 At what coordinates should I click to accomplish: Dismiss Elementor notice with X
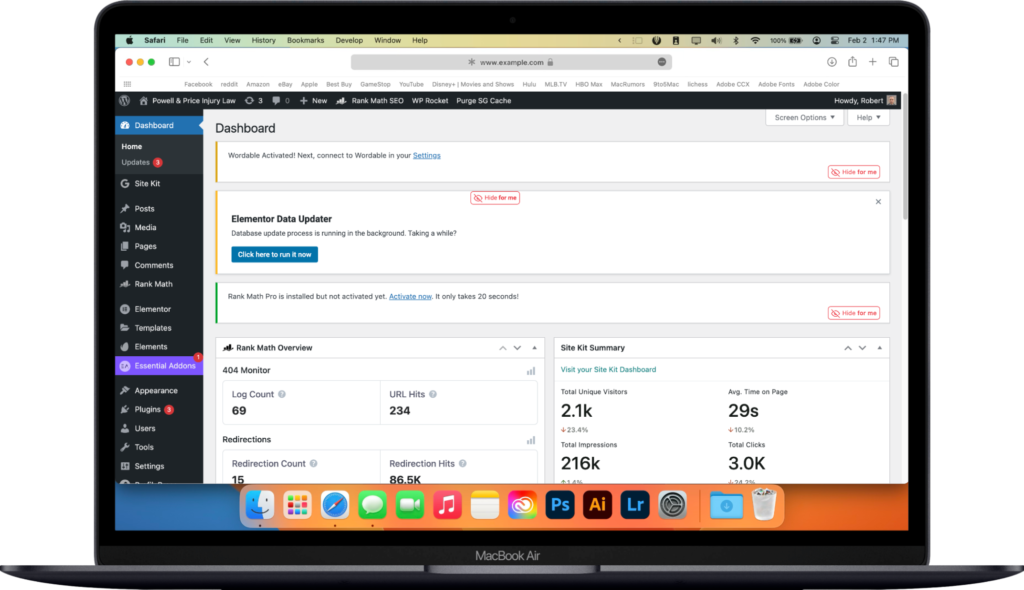878,202
